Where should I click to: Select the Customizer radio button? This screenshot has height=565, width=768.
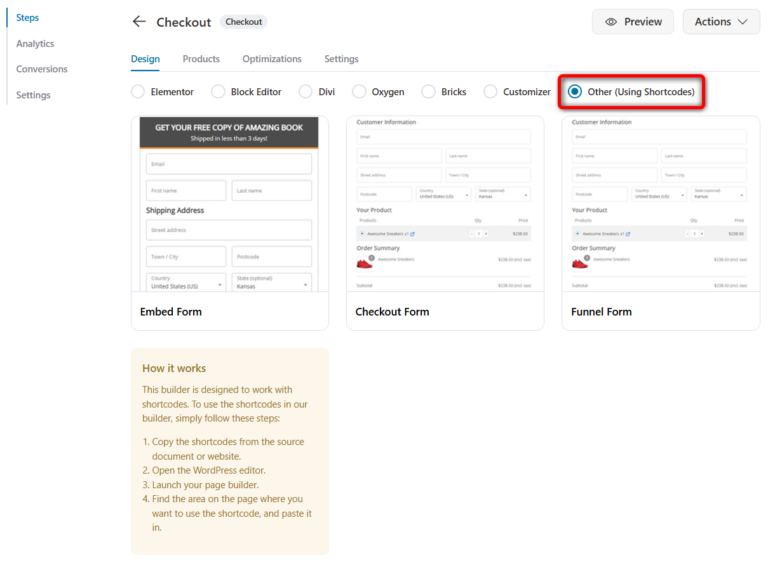point(490,92)
